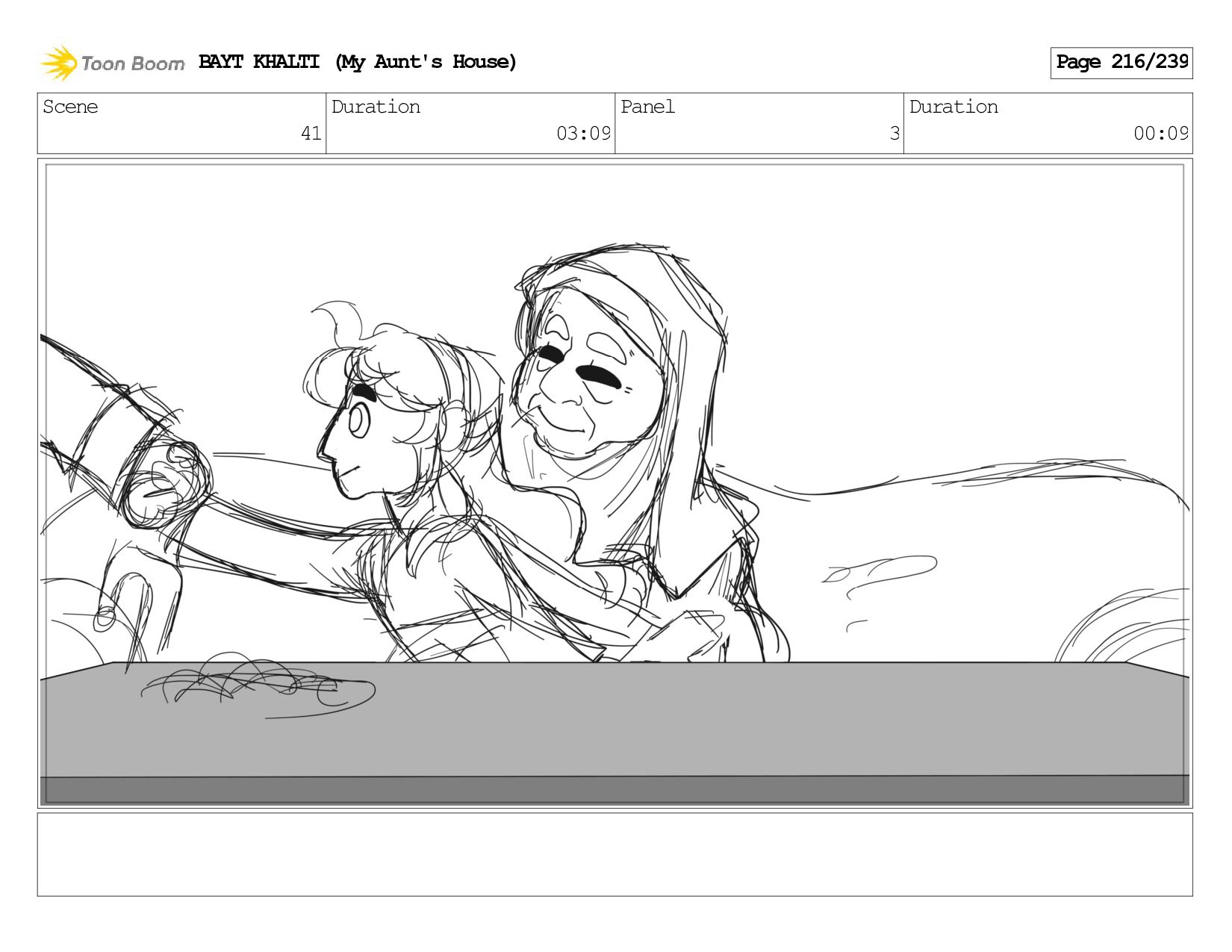
Task: Click the 'Page 216/239' page indicator
Action: [x=1121, y=63]
